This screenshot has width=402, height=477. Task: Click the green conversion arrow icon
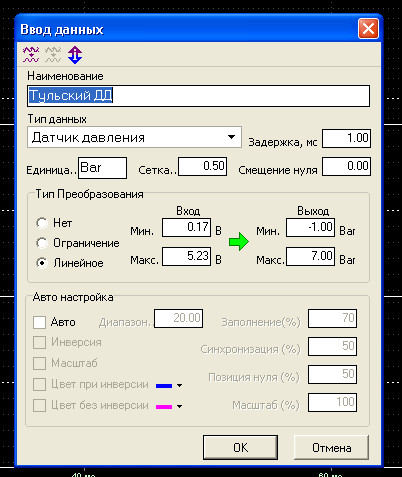(x=239, y=241)
